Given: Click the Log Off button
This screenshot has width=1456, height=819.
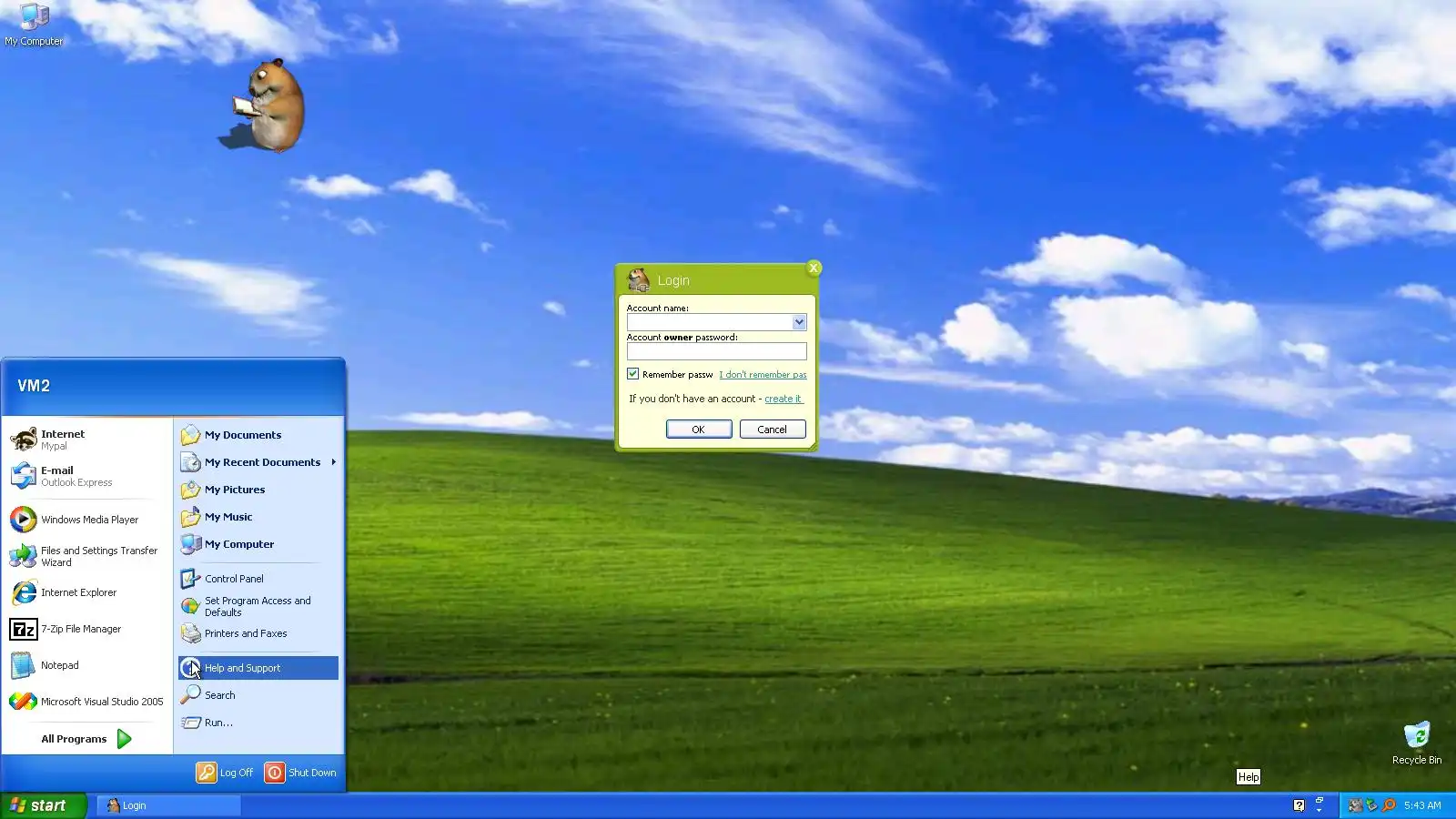Looking at the screenshot, I should click(226, 773).
